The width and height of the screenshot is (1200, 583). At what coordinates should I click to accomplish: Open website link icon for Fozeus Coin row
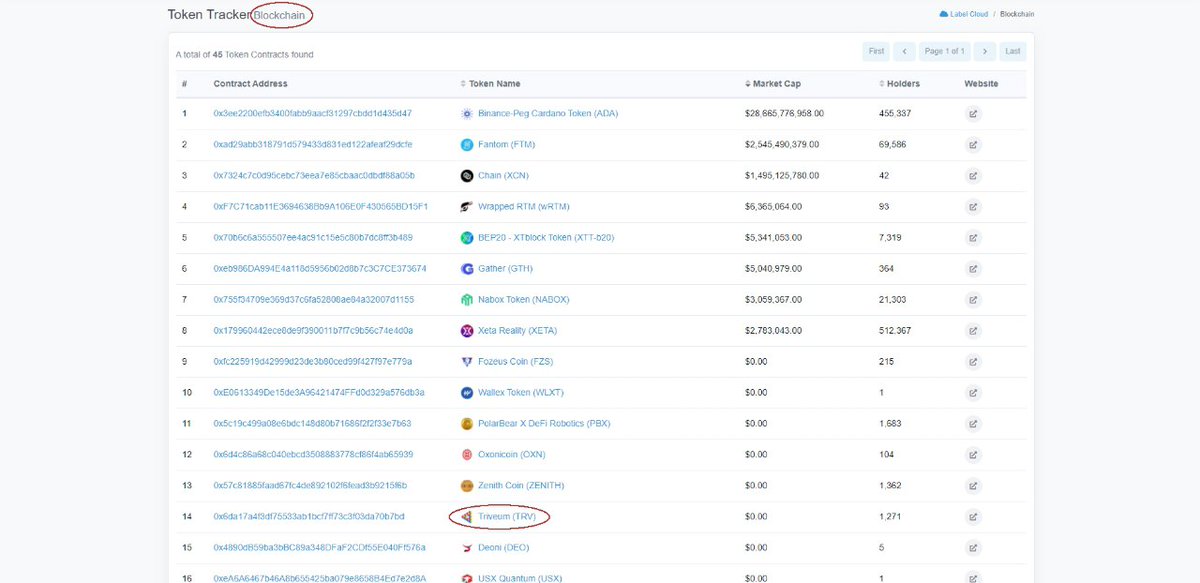973,362
